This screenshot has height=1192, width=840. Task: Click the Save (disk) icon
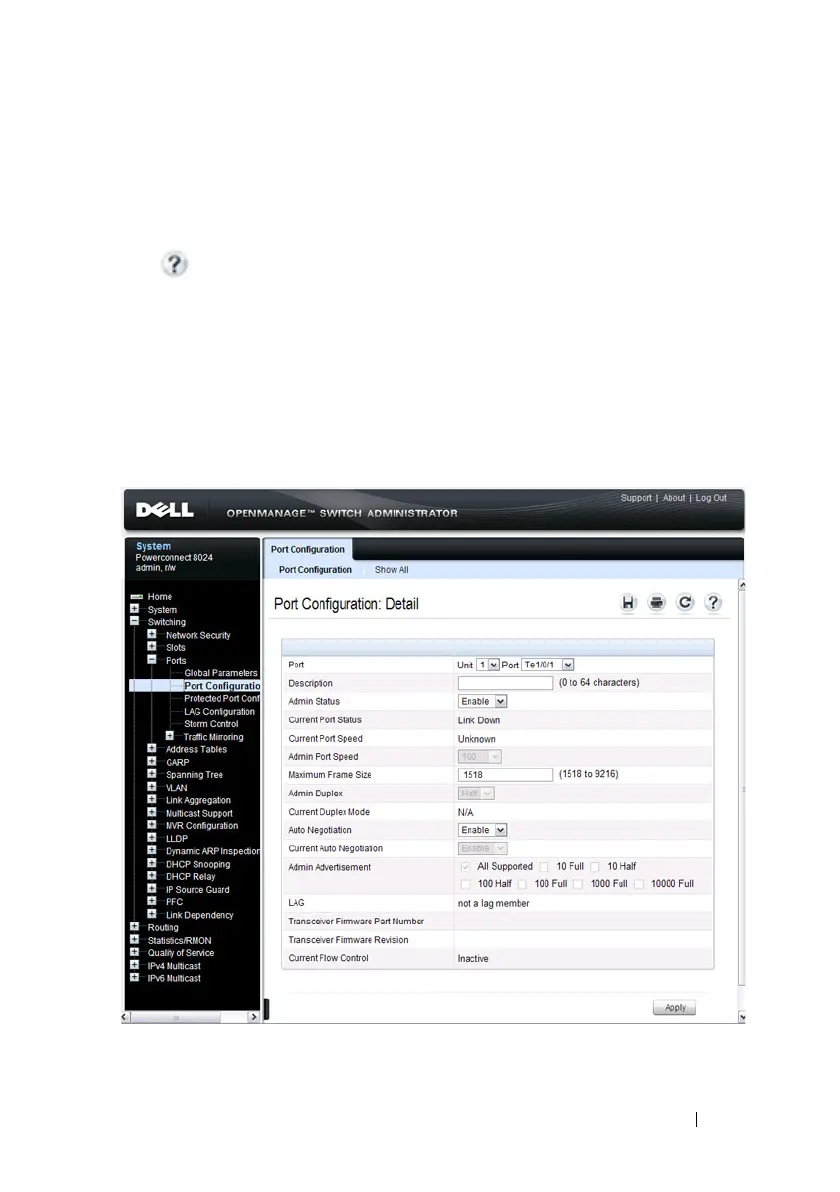(x=628, y=603)
